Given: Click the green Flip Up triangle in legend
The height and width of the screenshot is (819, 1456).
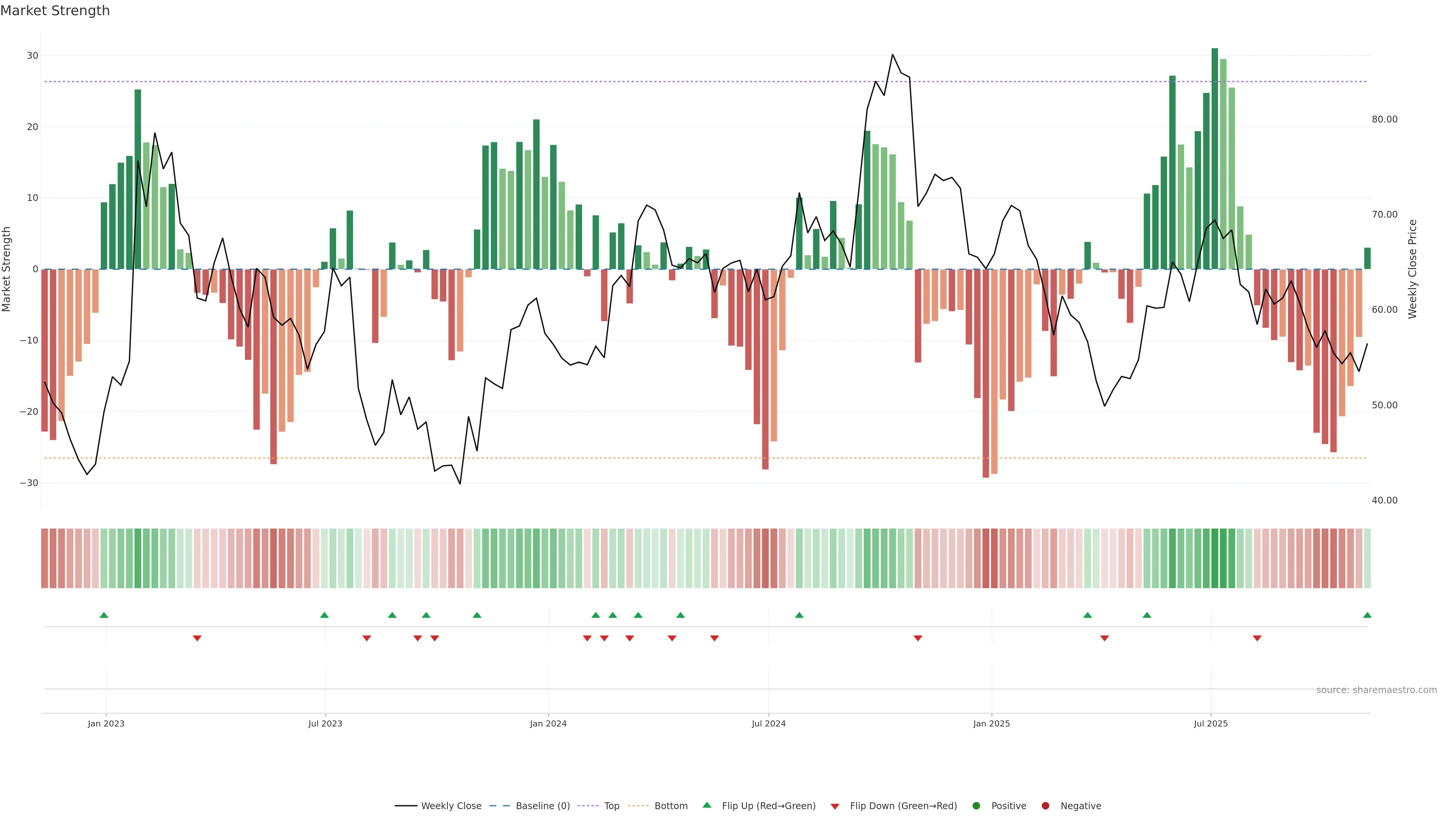Looking at the screenshot, I should click(706, 805).
